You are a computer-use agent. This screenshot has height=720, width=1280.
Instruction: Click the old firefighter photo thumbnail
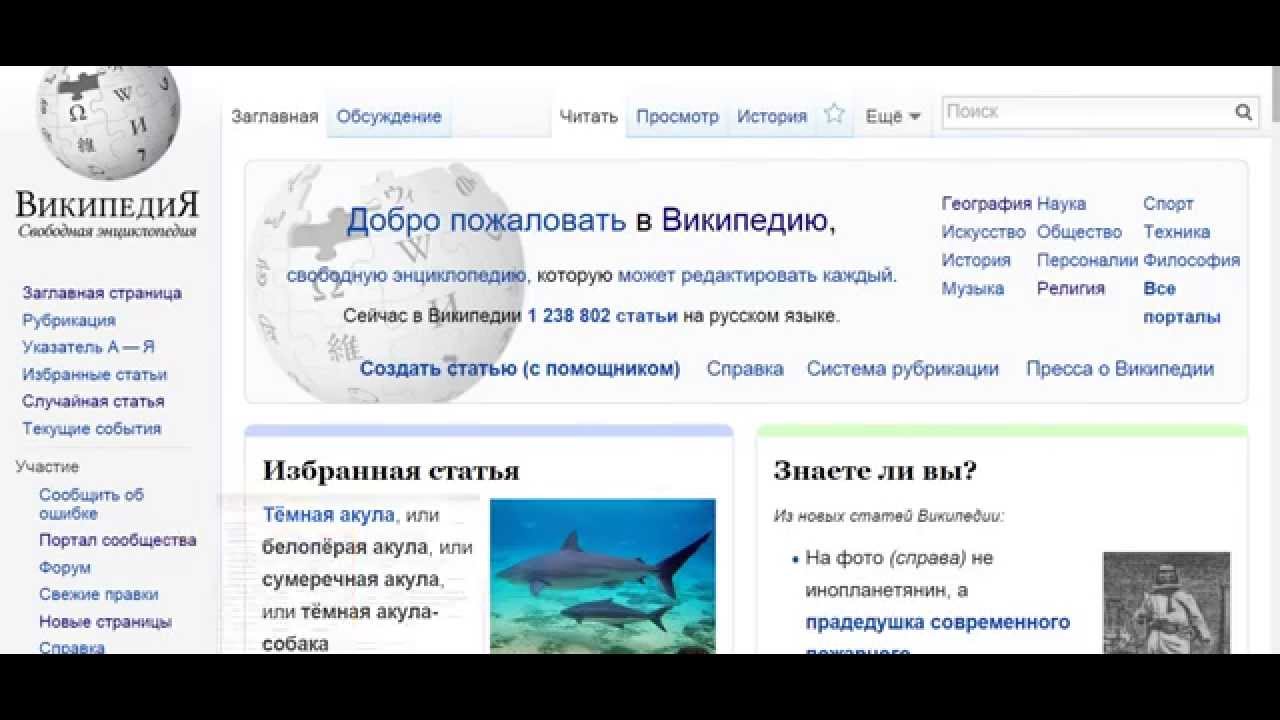1166,603
